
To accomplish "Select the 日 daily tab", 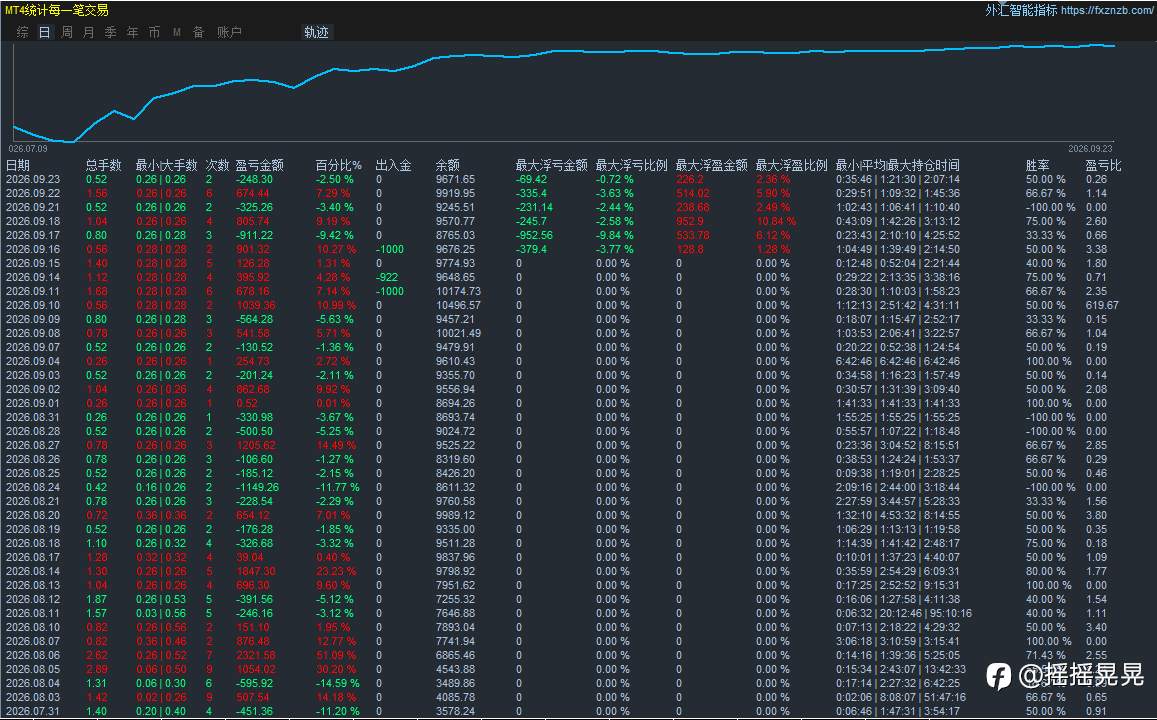I will (x=45, y=32).
